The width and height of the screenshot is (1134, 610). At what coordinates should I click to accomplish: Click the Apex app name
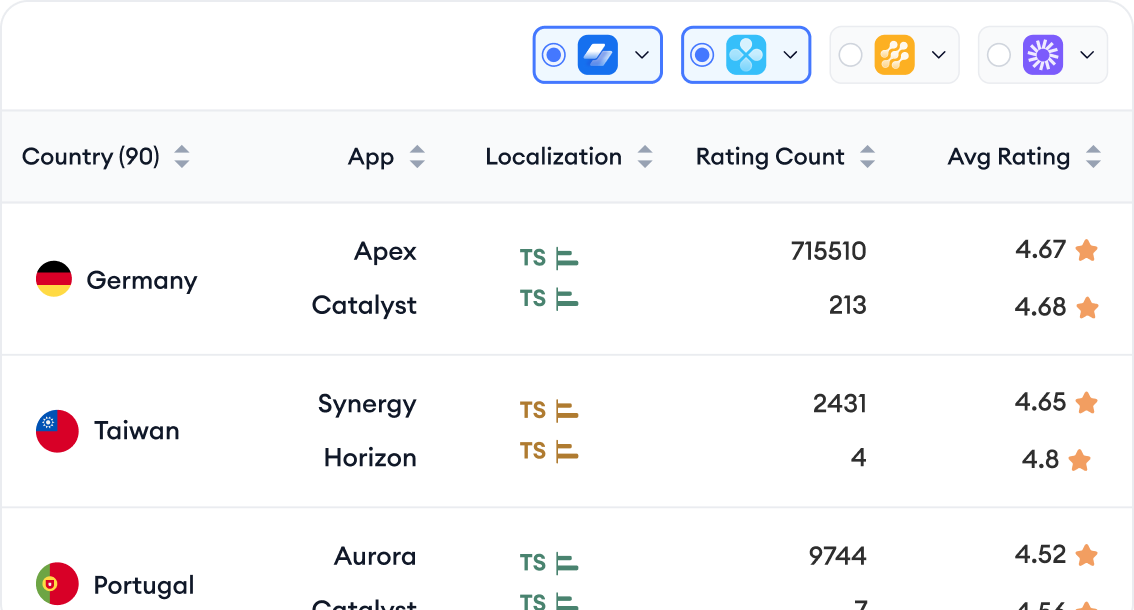point(385,252)
